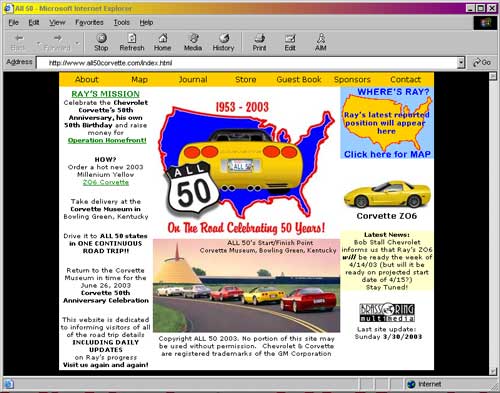
Task: Open the About page tab
Action: click(x=87, y=80)
